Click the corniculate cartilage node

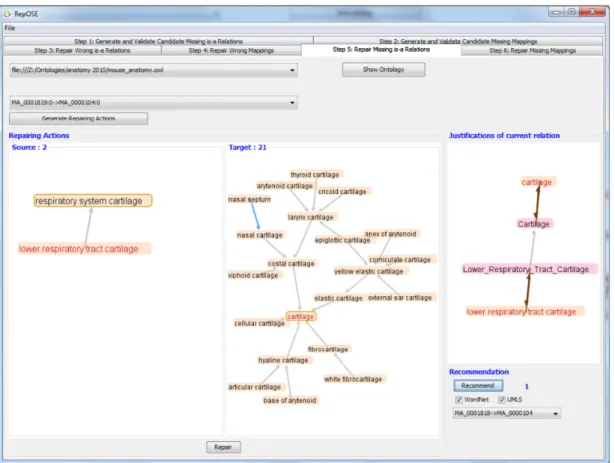pyautogui.click(x=400, y=260)
